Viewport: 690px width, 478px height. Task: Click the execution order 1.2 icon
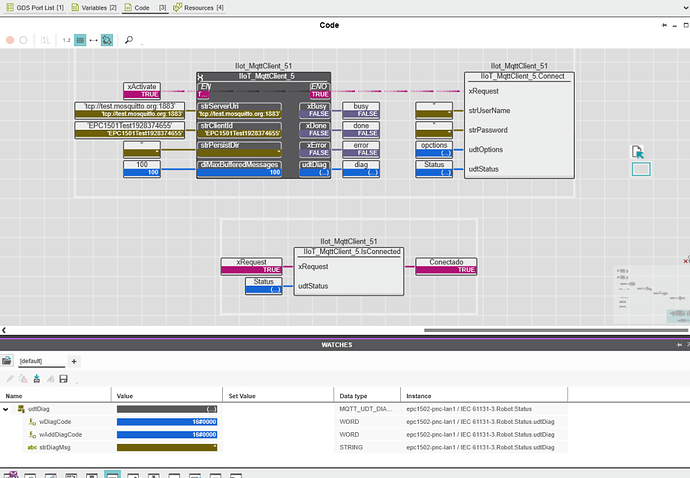(x=66, y=40)
